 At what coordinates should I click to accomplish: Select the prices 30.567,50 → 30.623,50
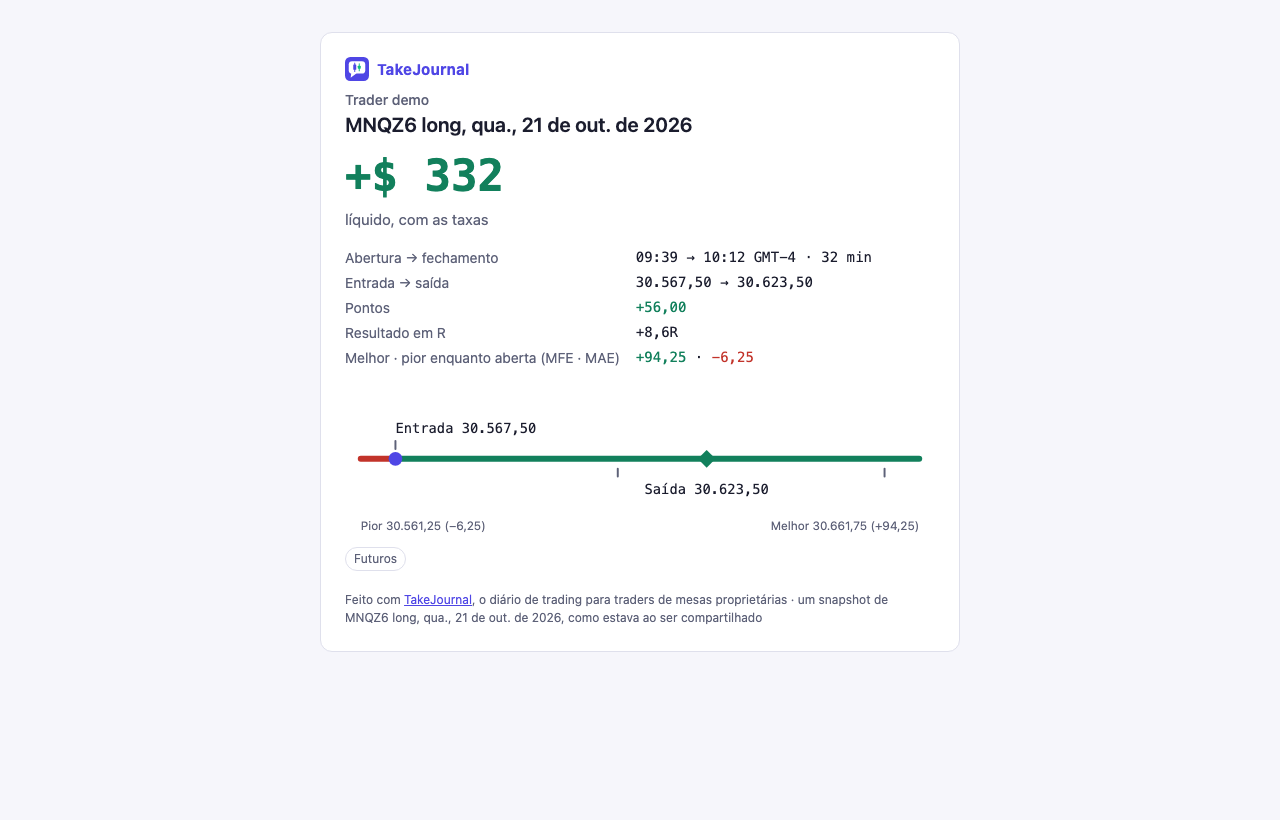point(724,282)
